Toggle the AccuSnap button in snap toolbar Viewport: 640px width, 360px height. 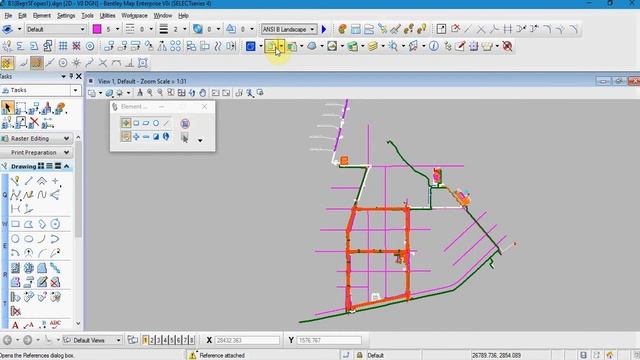pyautogui.click(x=7, y=63)
